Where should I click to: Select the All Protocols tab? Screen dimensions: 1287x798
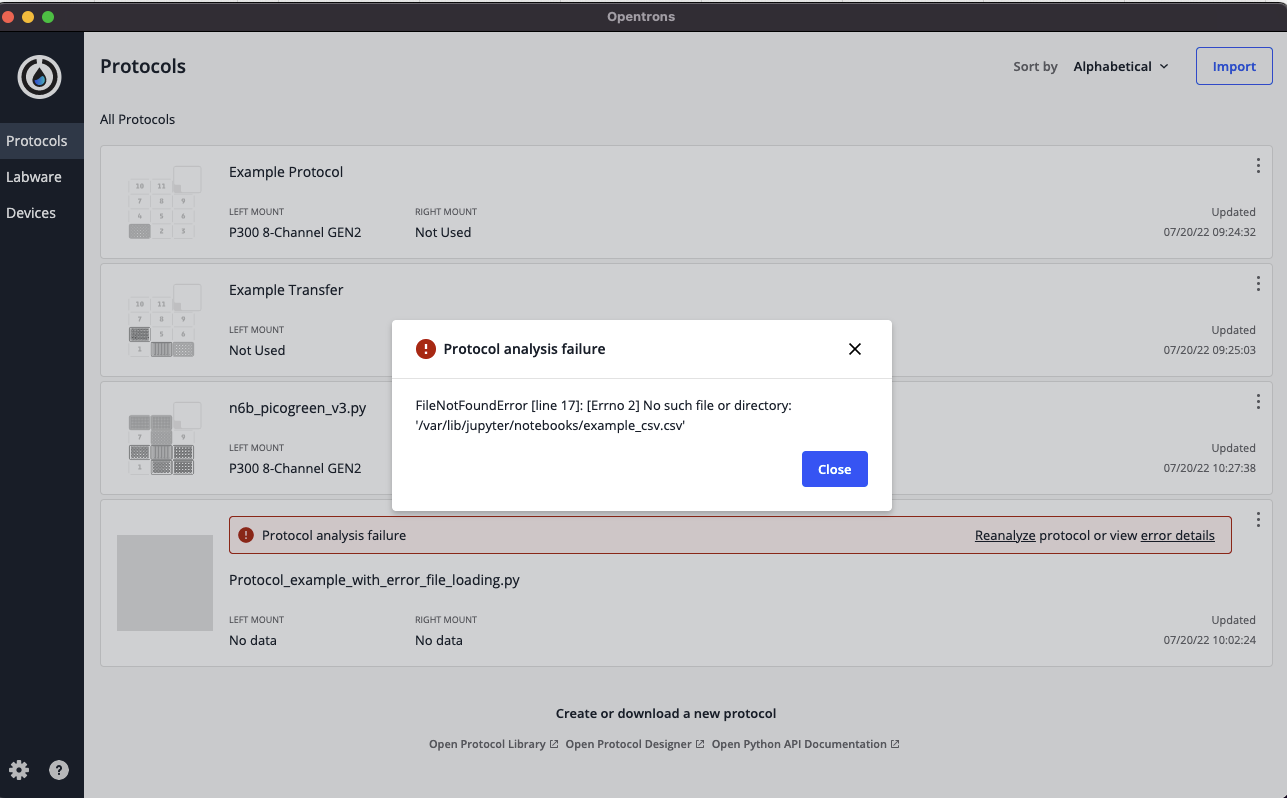tap(137, 119)
